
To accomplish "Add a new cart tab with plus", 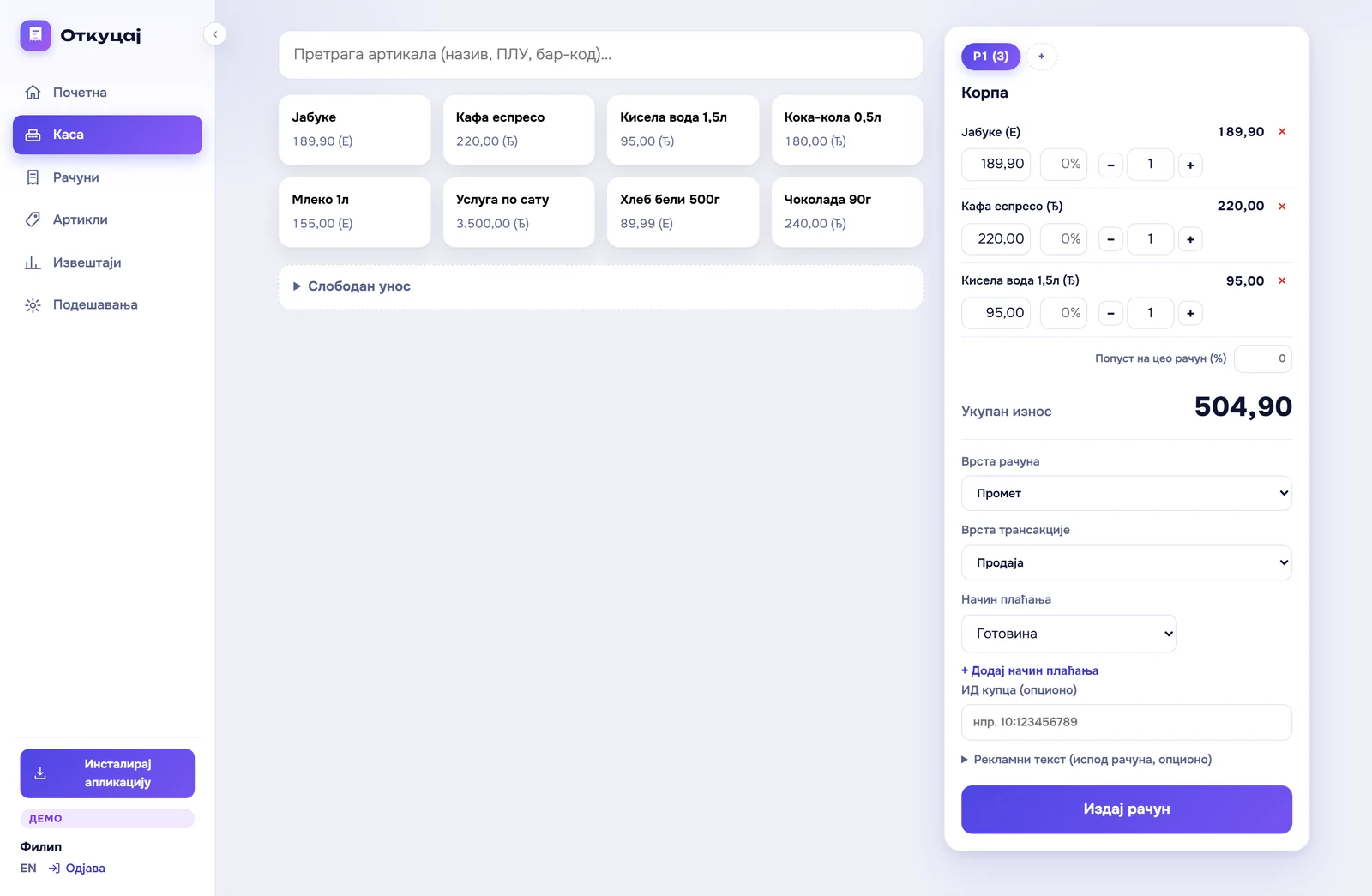I will (x=1042, y=57).
